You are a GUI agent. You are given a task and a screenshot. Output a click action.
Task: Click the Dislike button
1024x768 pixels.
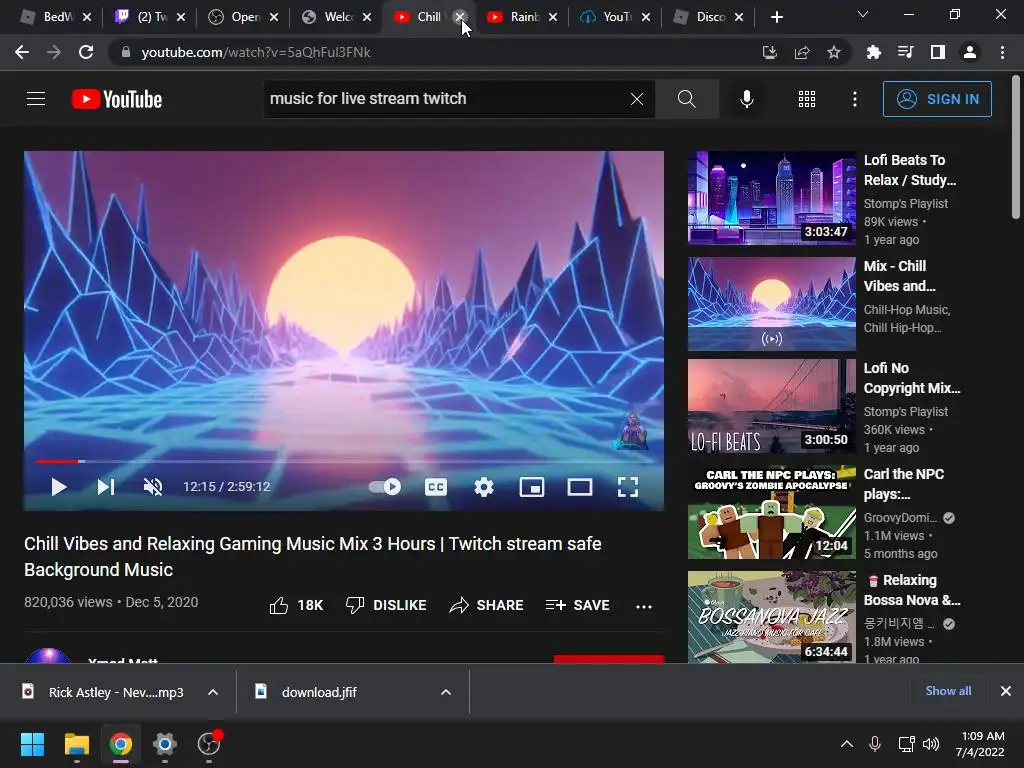tap(386, 605)
